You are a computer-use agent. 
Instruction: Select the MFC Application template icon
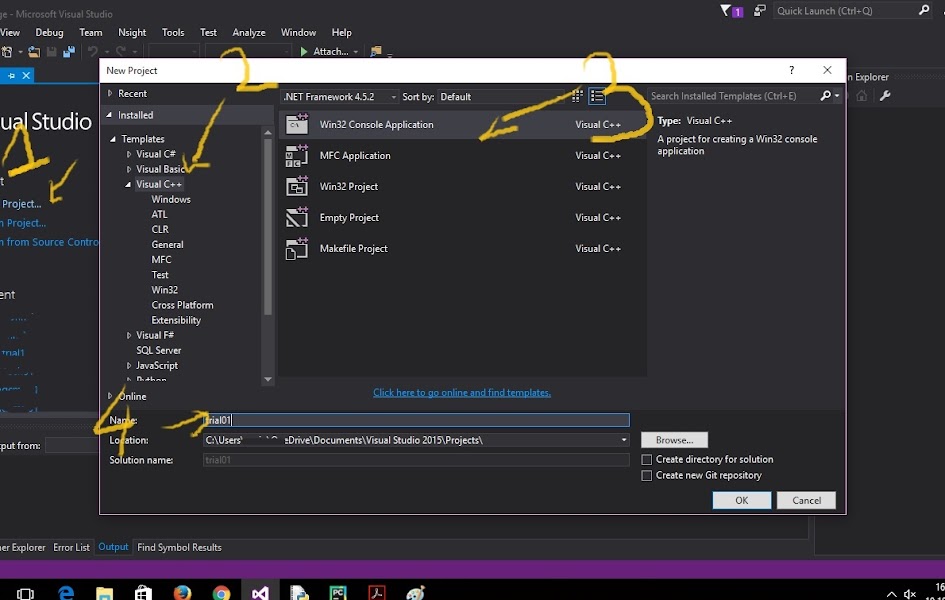(297, 155)
